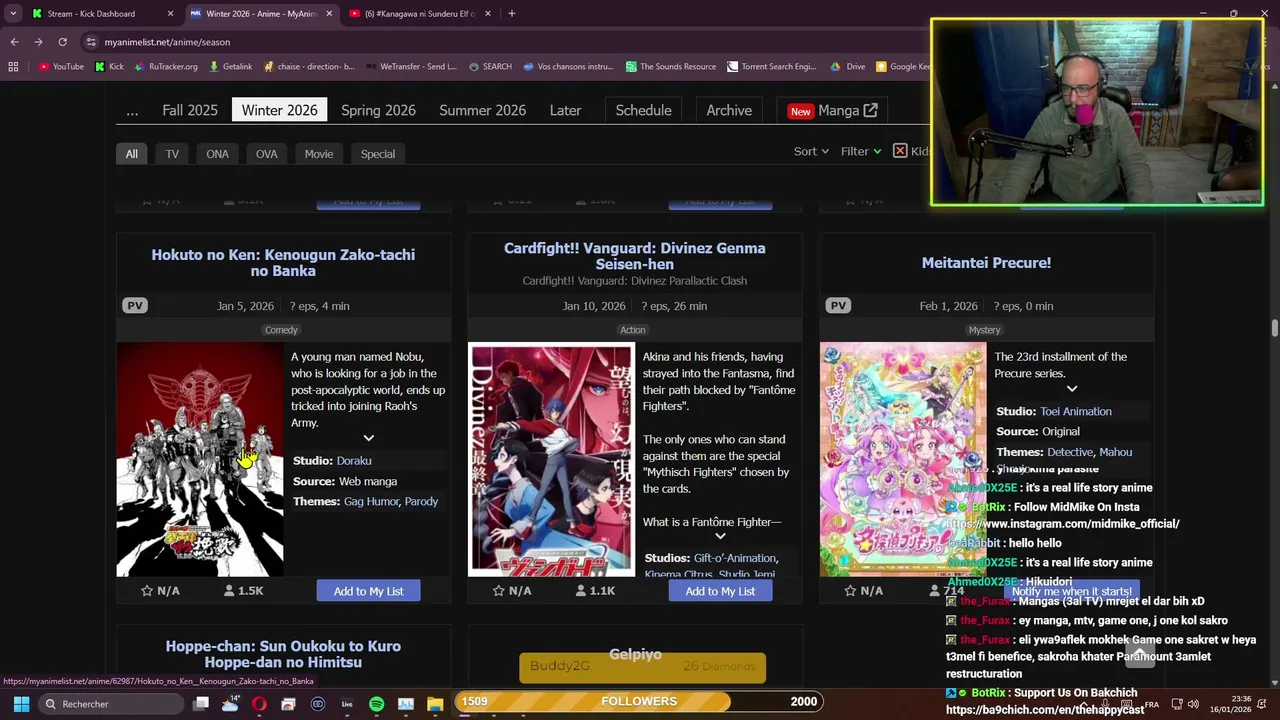Open the Gag Humor theme link
Image resolution: width=1280 pixels, height=720 pixels.
(x=371, y=501)
